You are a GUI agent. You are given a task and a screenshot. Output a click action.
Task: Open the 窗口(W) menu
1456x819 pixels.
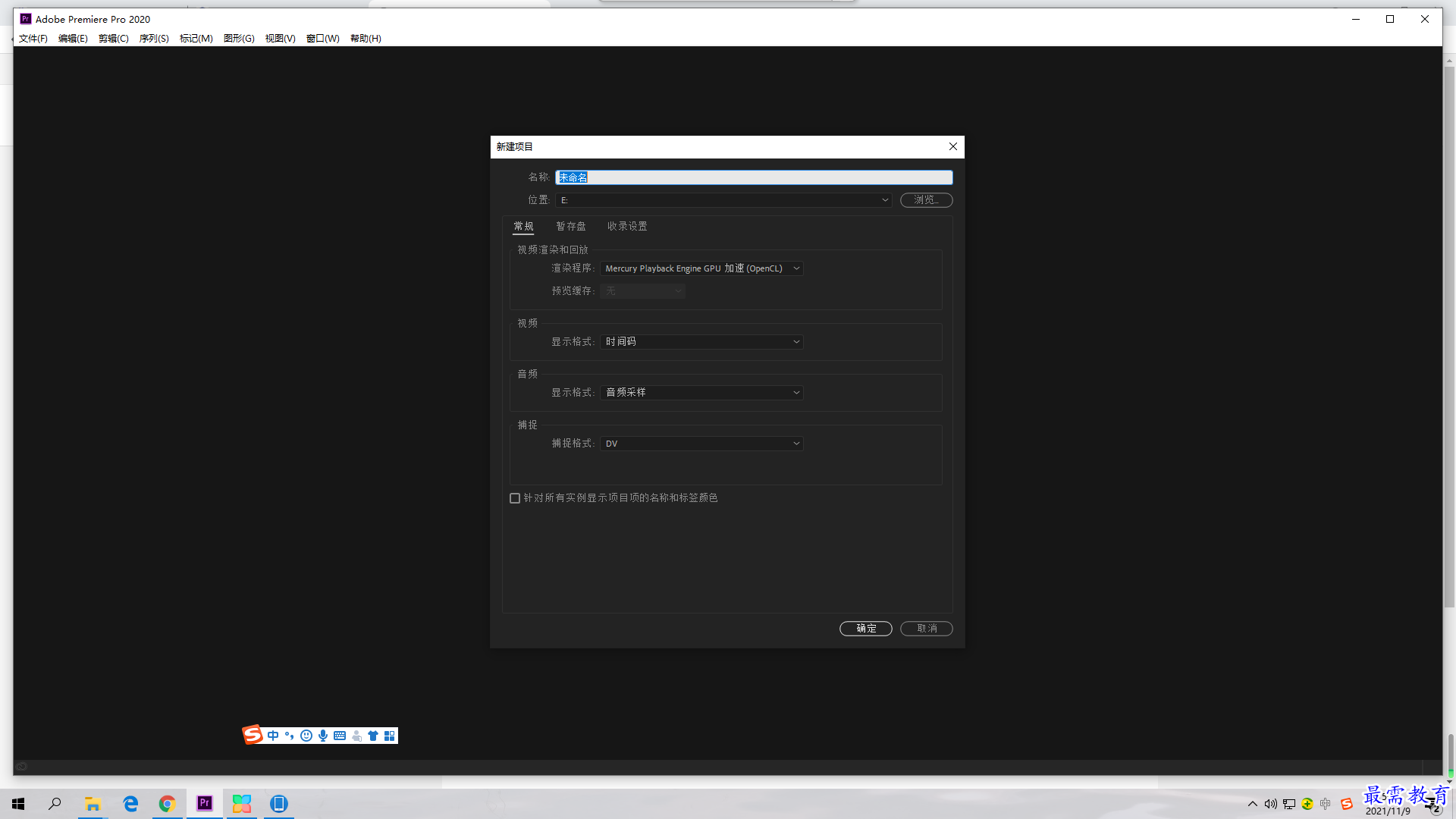tap(323, 39)
